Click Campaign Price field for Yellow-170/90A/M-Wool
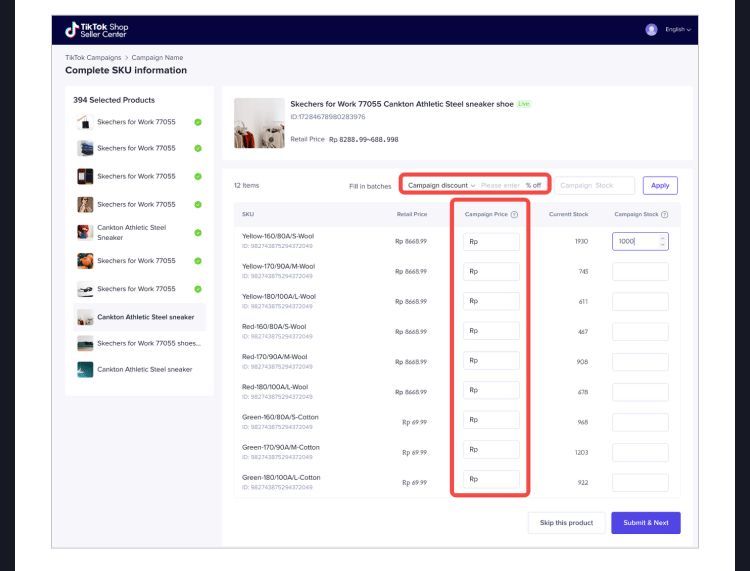The height and width of the screenshot is (571, 750). (491, 272)
